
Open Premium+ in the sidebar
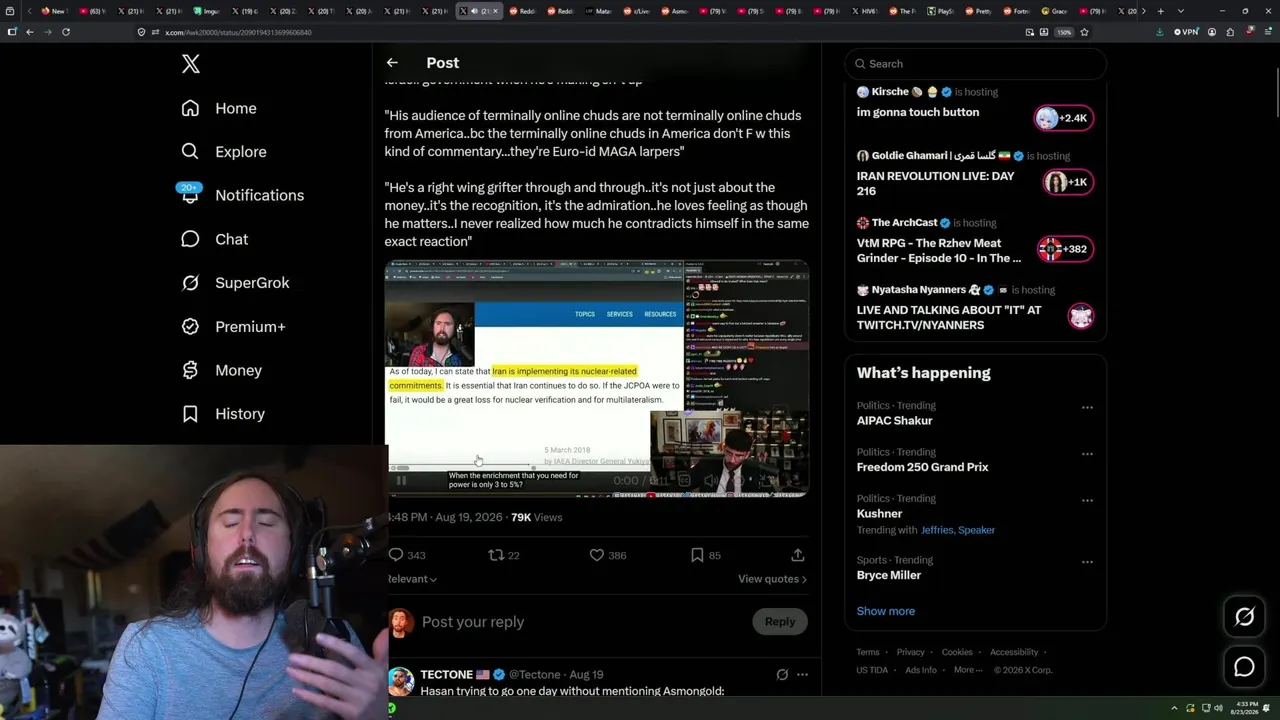(x=233, y=326)
